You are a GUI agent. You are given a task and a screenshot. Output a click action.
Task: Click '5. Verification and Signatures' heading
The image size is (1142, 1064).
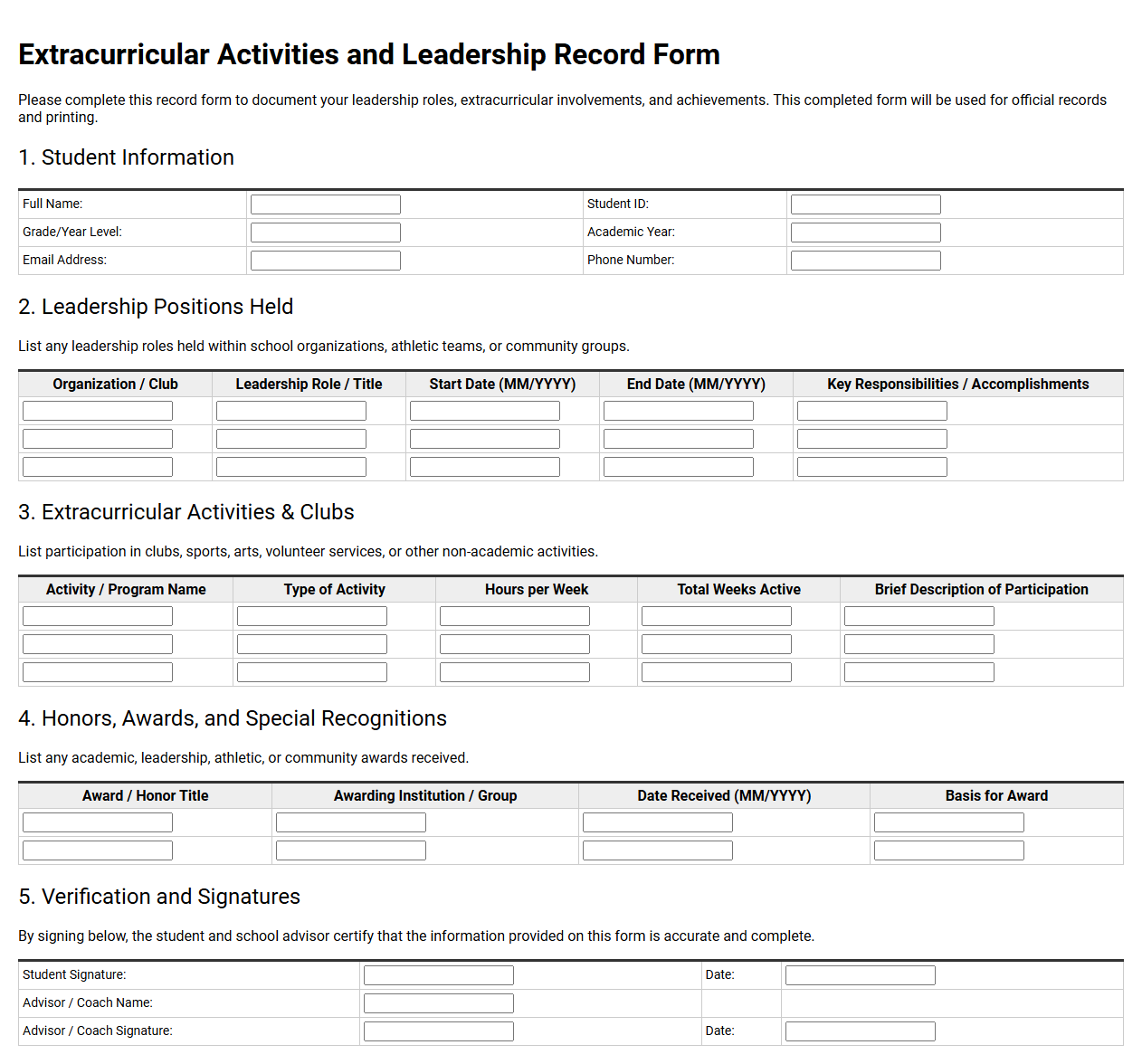coord(159,897)
